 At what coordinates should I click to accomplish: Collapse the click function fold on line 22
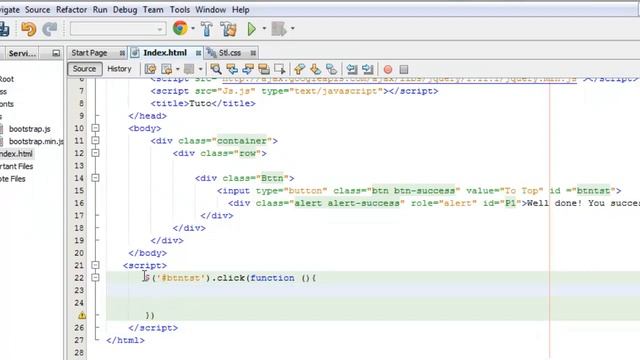click(95, 278)
